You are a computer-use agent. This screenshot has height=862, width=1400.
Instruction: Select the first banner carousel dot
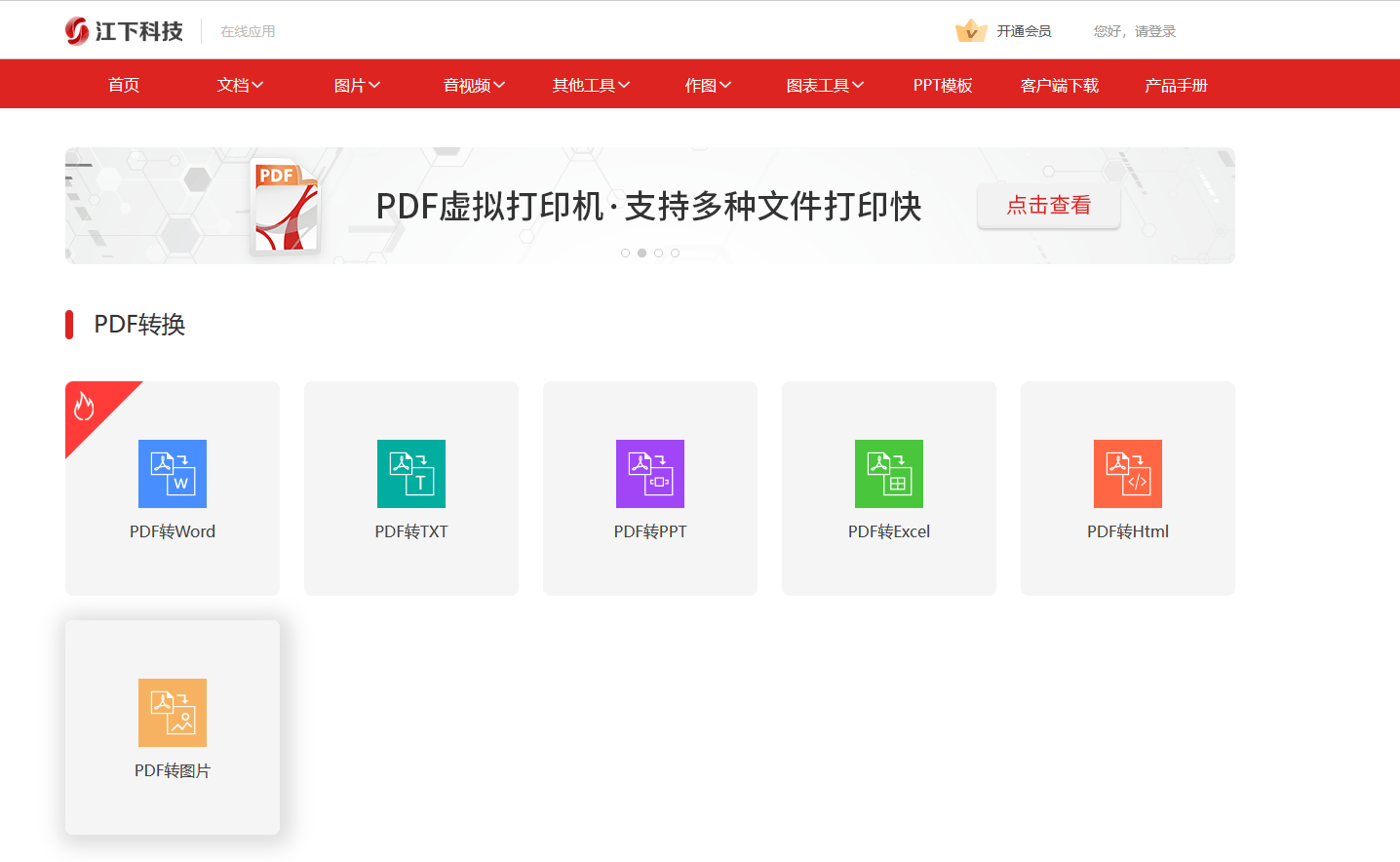[x=625, y=253]
